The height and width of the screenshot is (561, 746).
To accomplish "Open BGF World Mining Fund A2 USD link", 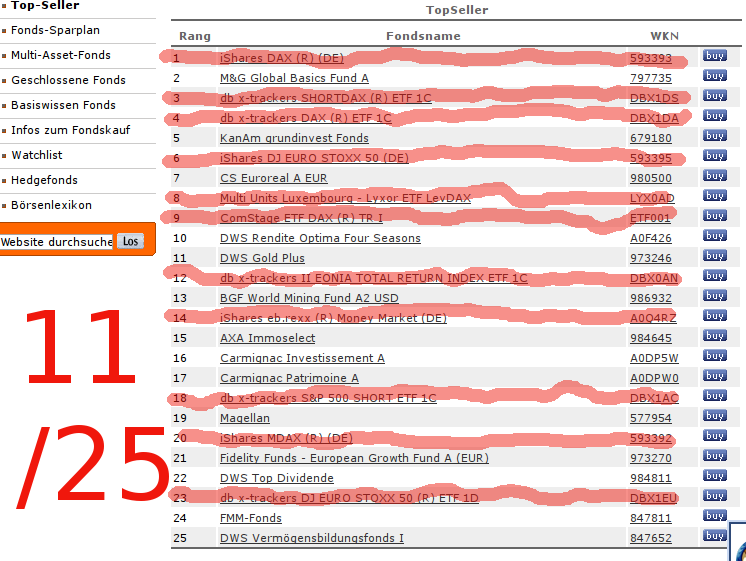I will pyautogui.click(x=309, y=298).
